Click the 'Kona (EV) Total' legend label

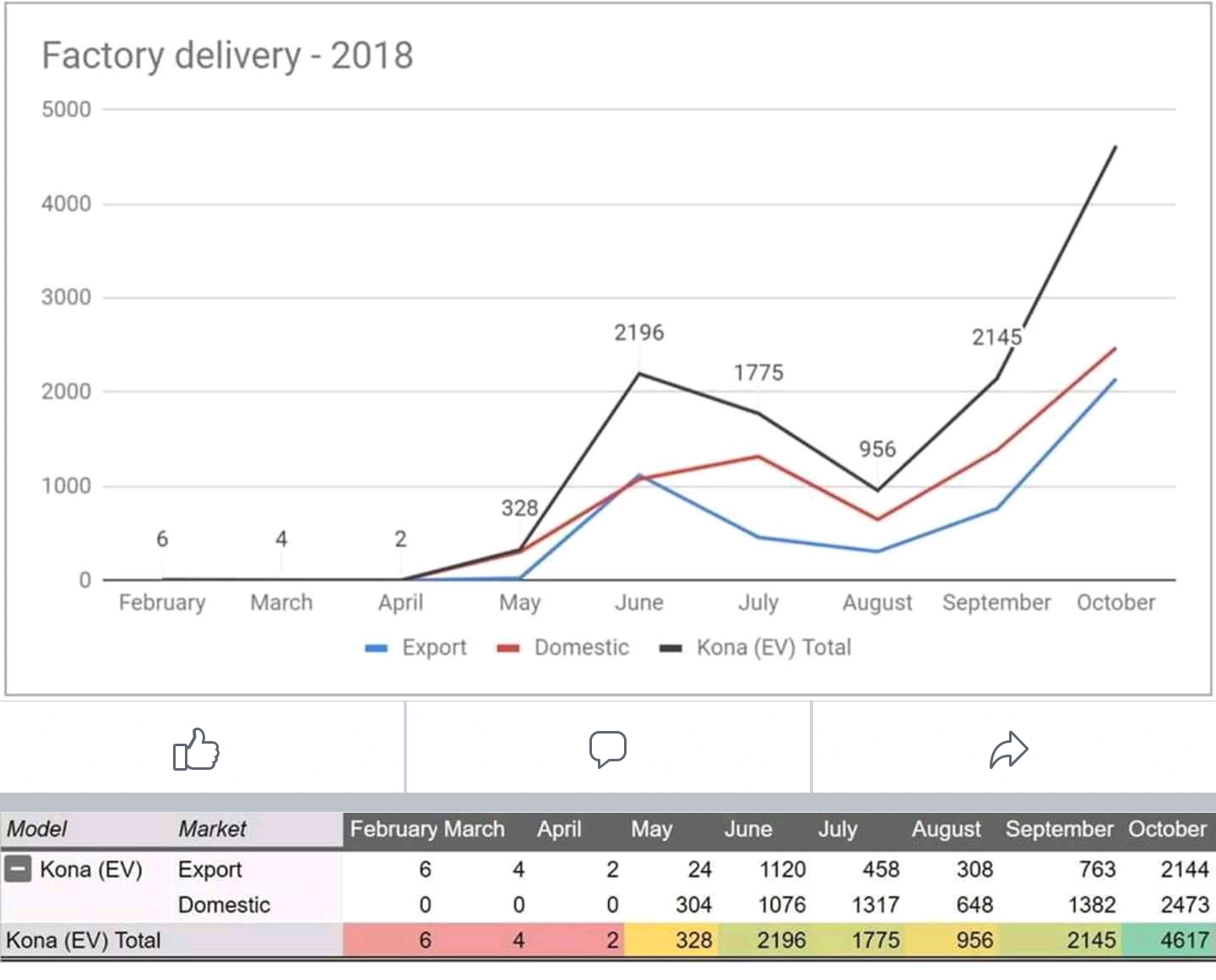point(774,647)
